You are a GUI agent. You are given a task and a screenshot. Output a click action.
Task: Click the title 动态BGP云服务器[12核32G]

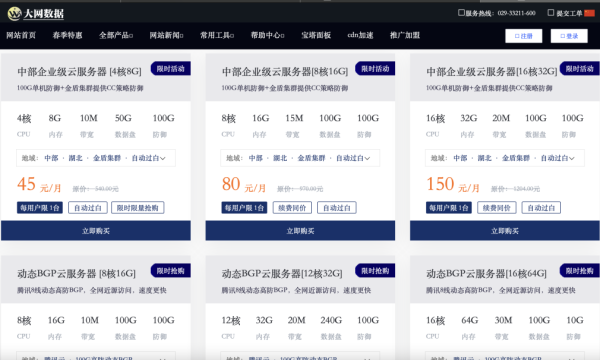[x=282, y=274]
